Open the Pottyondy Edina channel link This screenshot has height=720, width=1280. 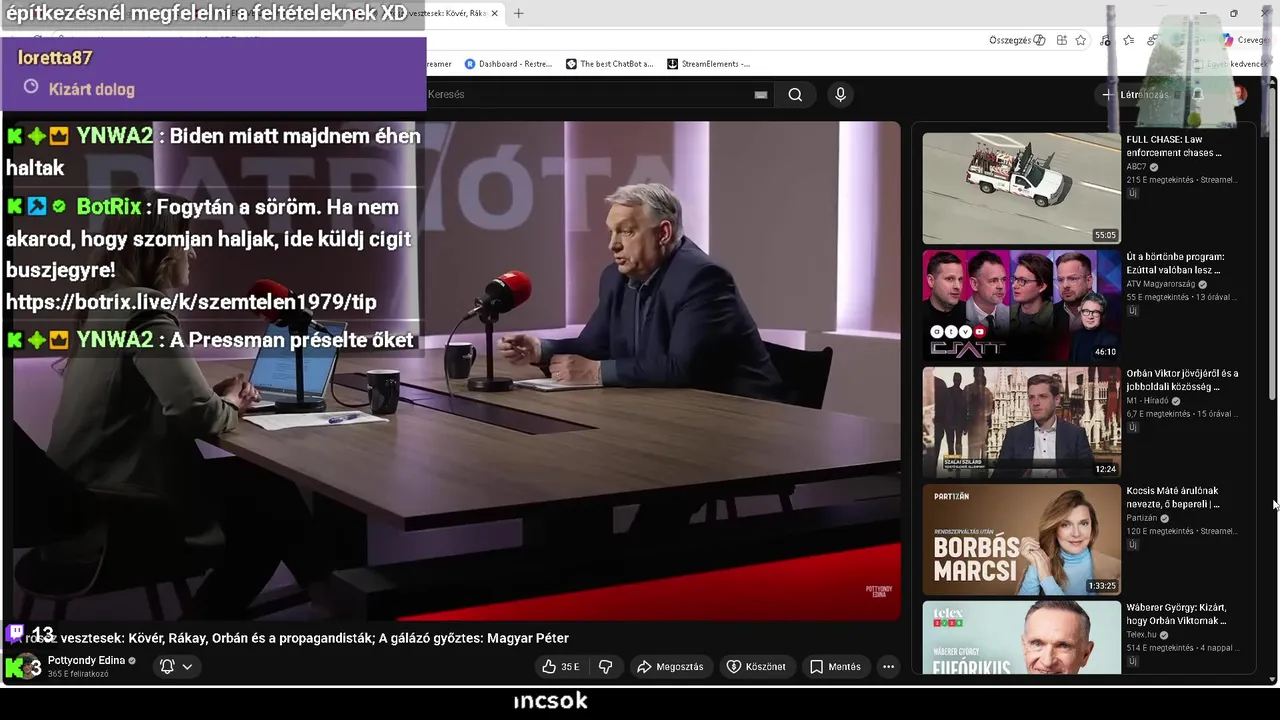pyautogui.click(x=86, y=661)
